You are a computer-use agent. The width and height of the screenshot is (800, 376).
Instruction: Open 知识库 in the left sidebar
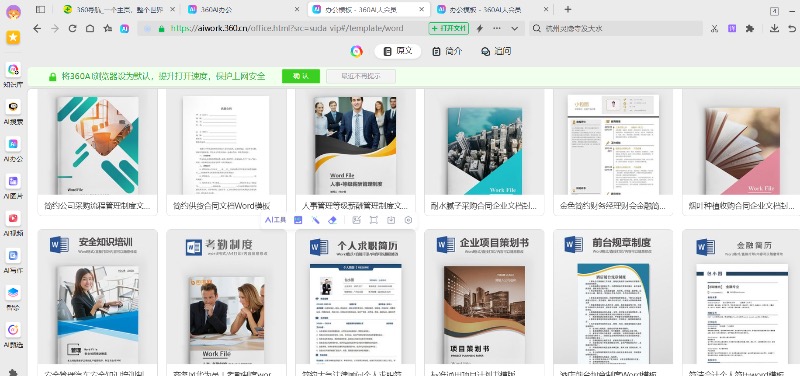13,75
